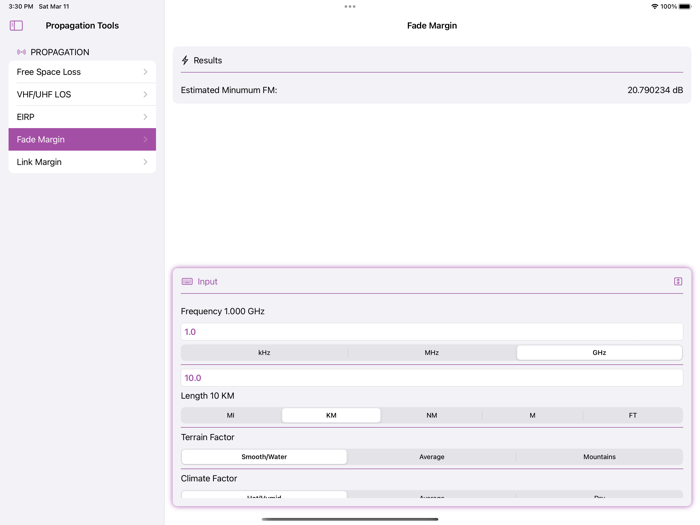Select MHz frequency unit
700x525 pixels.
[431, 353]
